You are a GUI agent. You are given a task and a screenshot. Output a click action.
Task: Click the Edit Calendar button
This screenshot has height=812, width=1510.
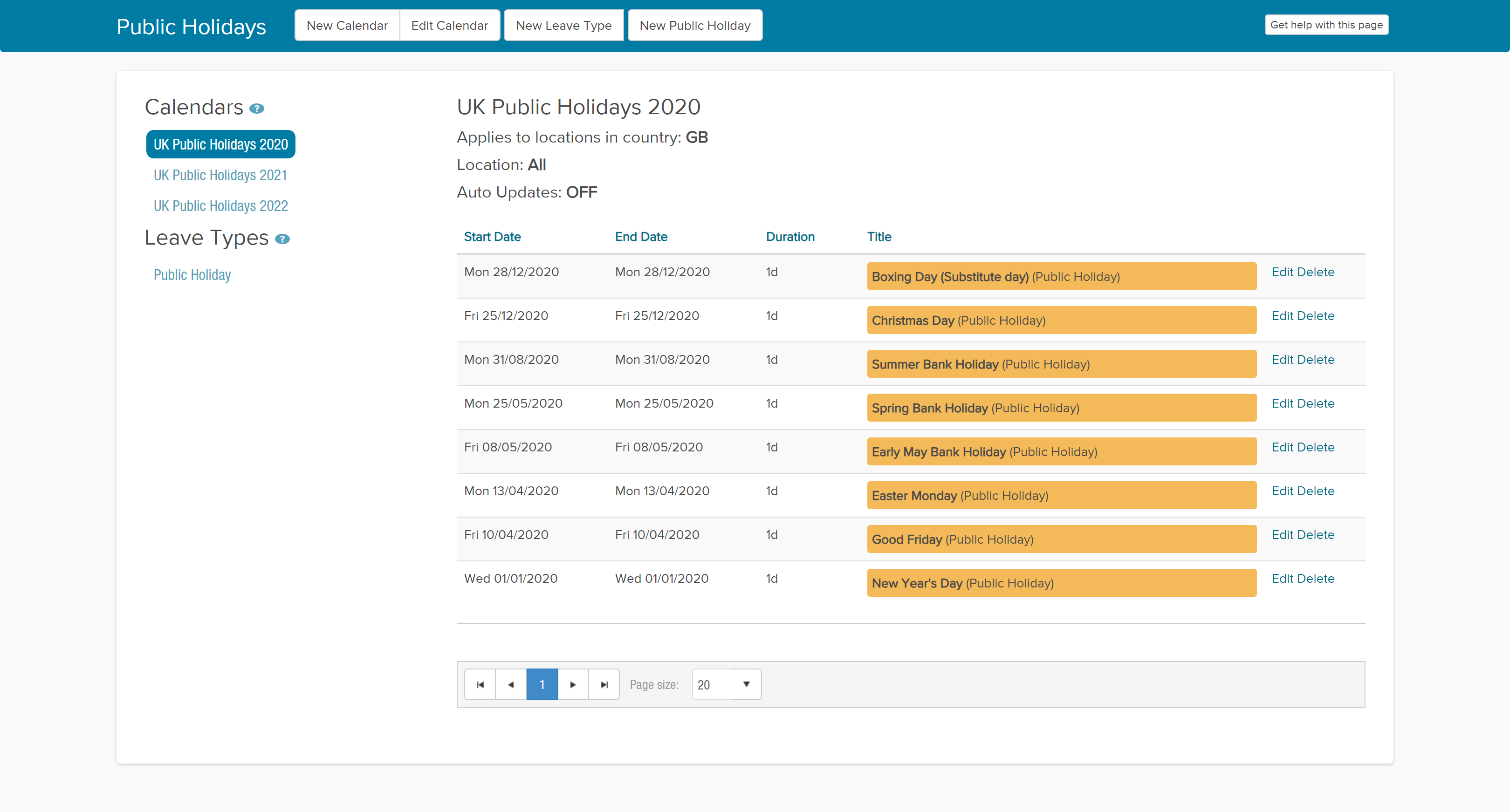tap(450, 25)
